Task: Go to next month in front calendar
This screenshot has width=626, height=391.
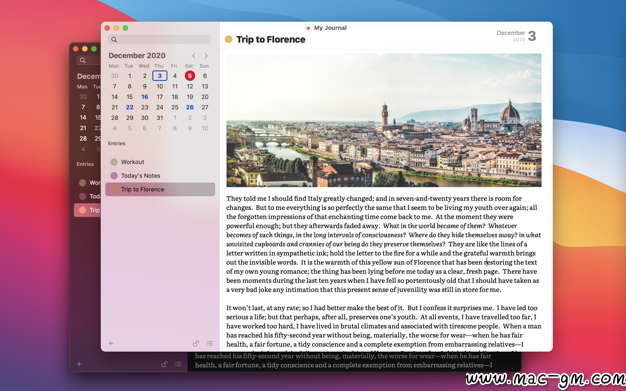Action: click(206, 56)
